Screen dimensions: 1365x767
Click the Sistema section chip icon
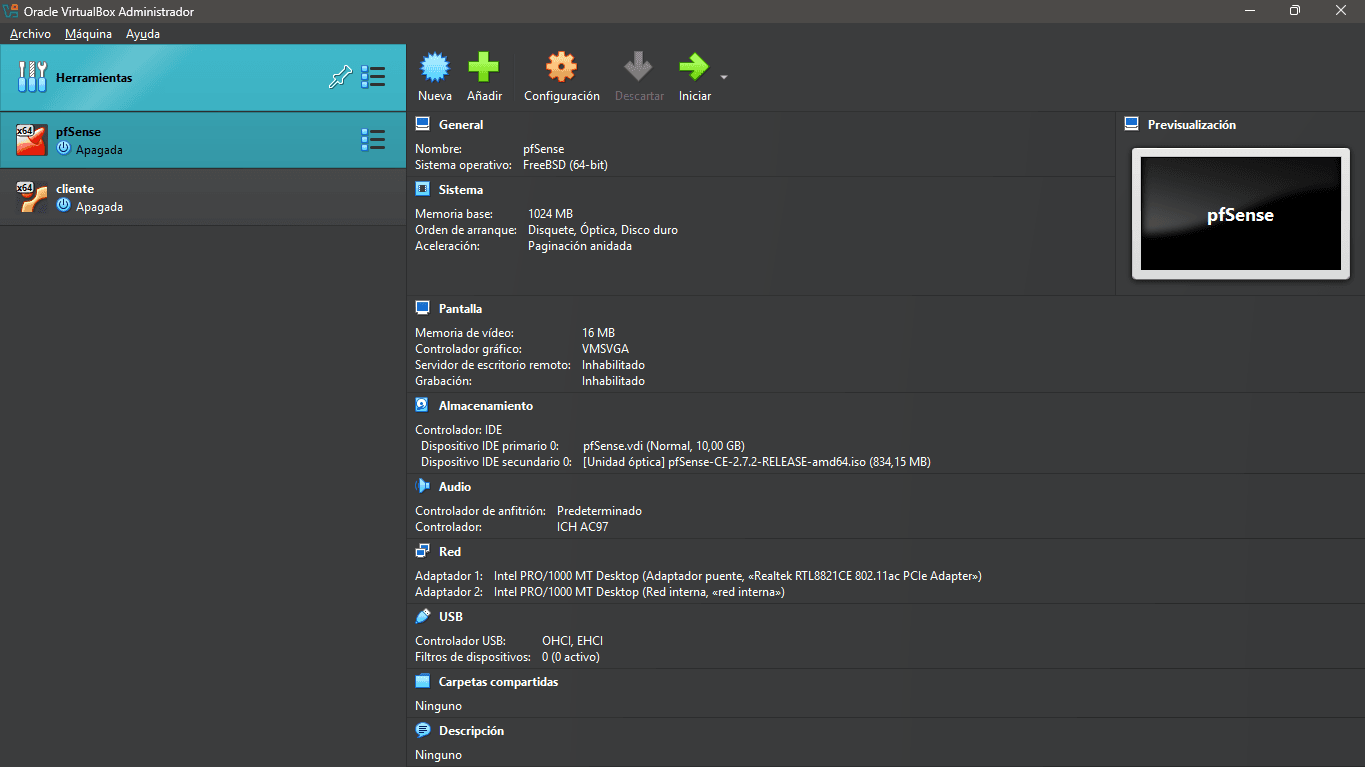[422, 189]
